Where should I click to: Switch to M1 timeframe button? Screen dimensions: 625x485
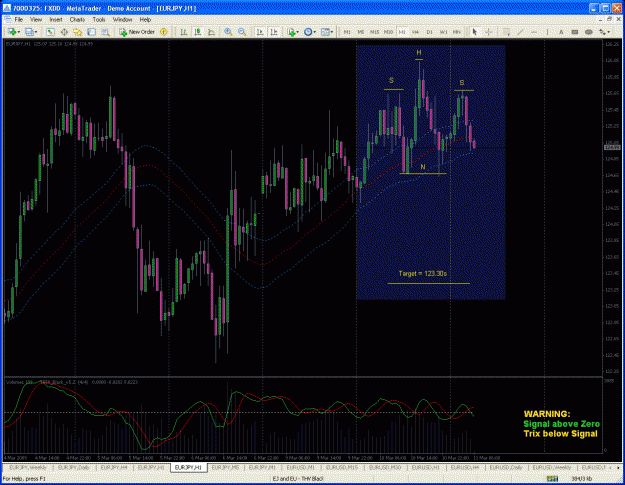pyautogui.click(x=347, y=32)
